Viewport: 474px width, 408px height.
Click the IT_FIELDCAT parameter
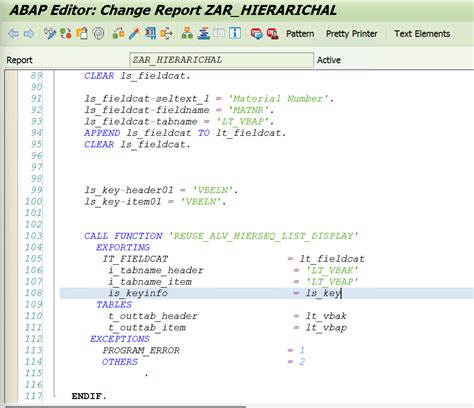pyautogui.click(x=135, y=259)
